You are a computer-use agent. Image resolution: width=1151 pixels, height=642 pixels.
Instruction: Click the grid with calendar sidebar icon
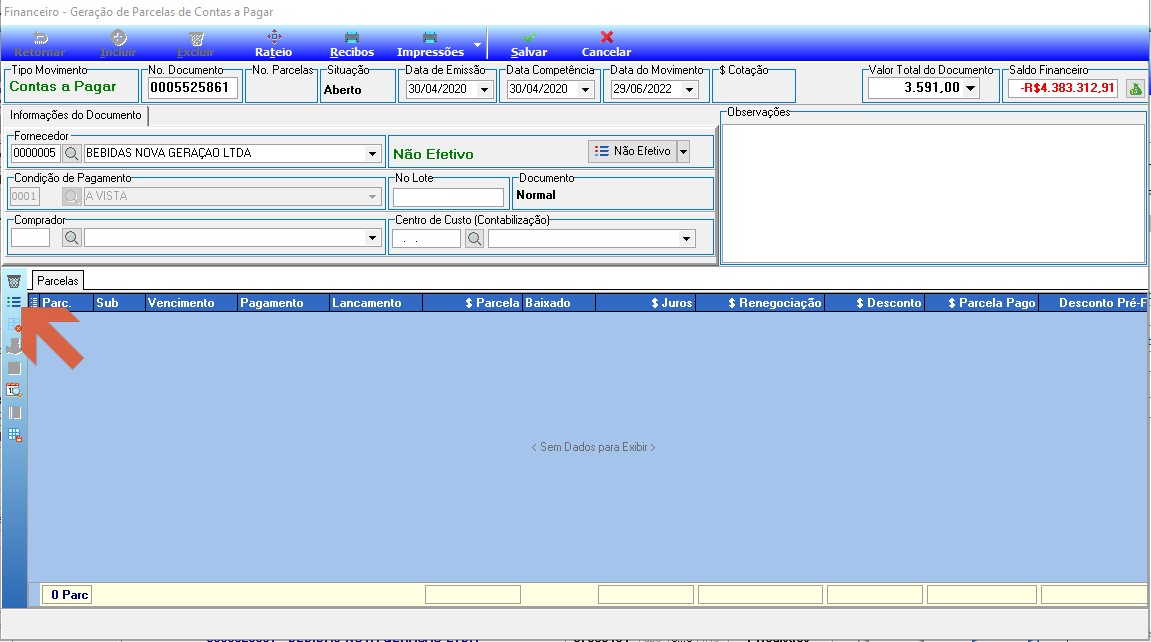14,434
